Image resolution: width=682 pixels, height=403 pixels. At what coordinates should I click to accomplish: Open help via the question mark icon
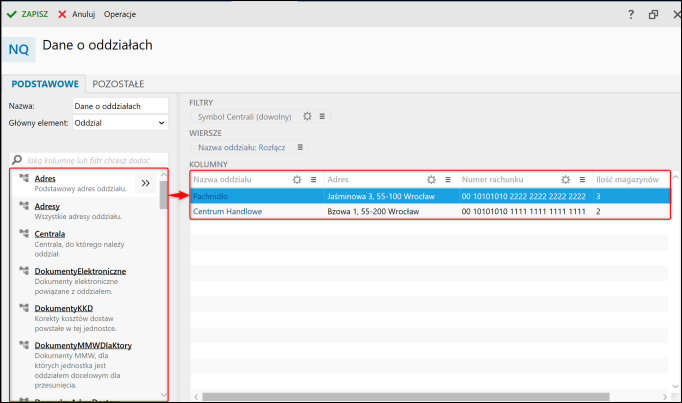coord(631,14)
